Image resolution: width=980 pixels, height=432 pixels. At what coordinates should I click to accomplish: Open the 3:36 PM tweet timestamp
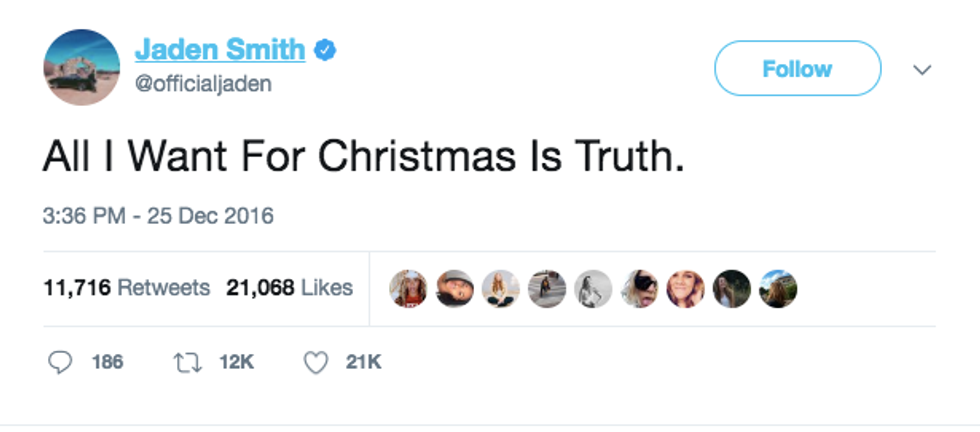157,216
